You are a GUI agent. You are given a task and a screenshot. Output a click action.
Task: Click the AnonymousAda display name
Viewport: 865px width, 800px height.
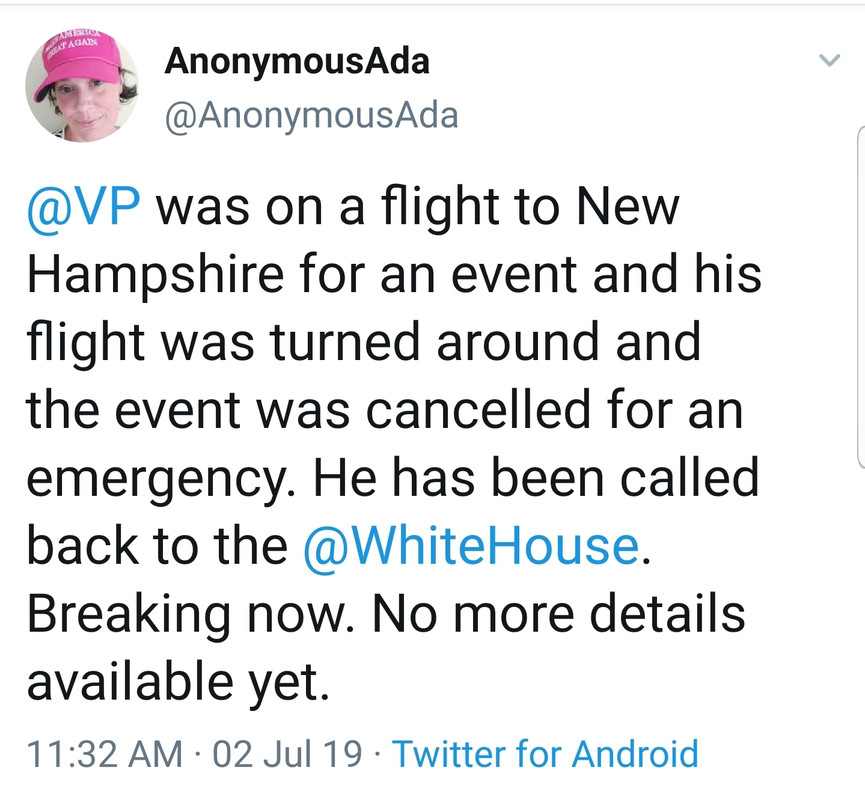click(x=297, y=62)
